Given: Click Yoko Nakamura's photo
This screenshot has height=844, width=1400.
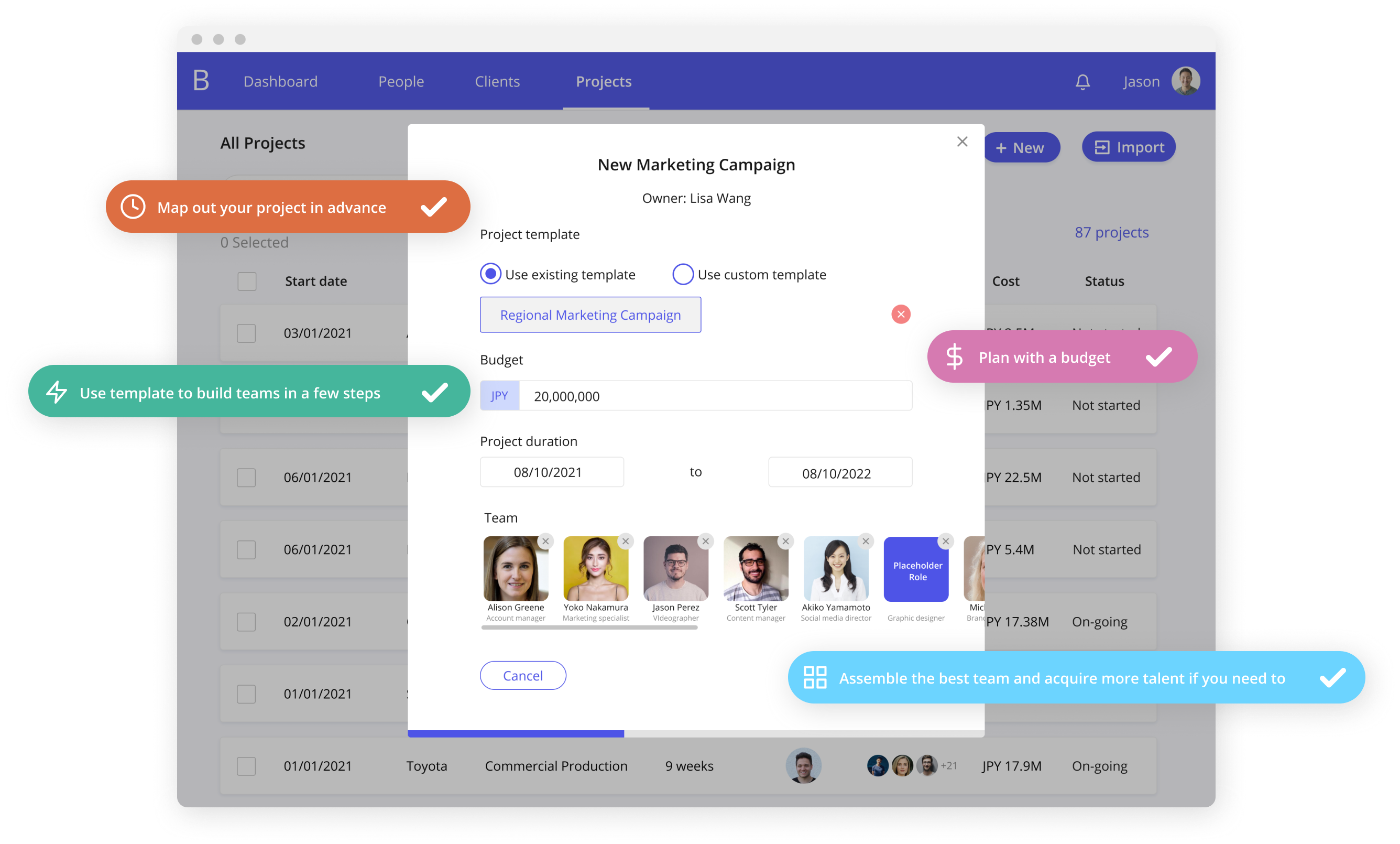Looking at the screenshot, I should 595,568.
